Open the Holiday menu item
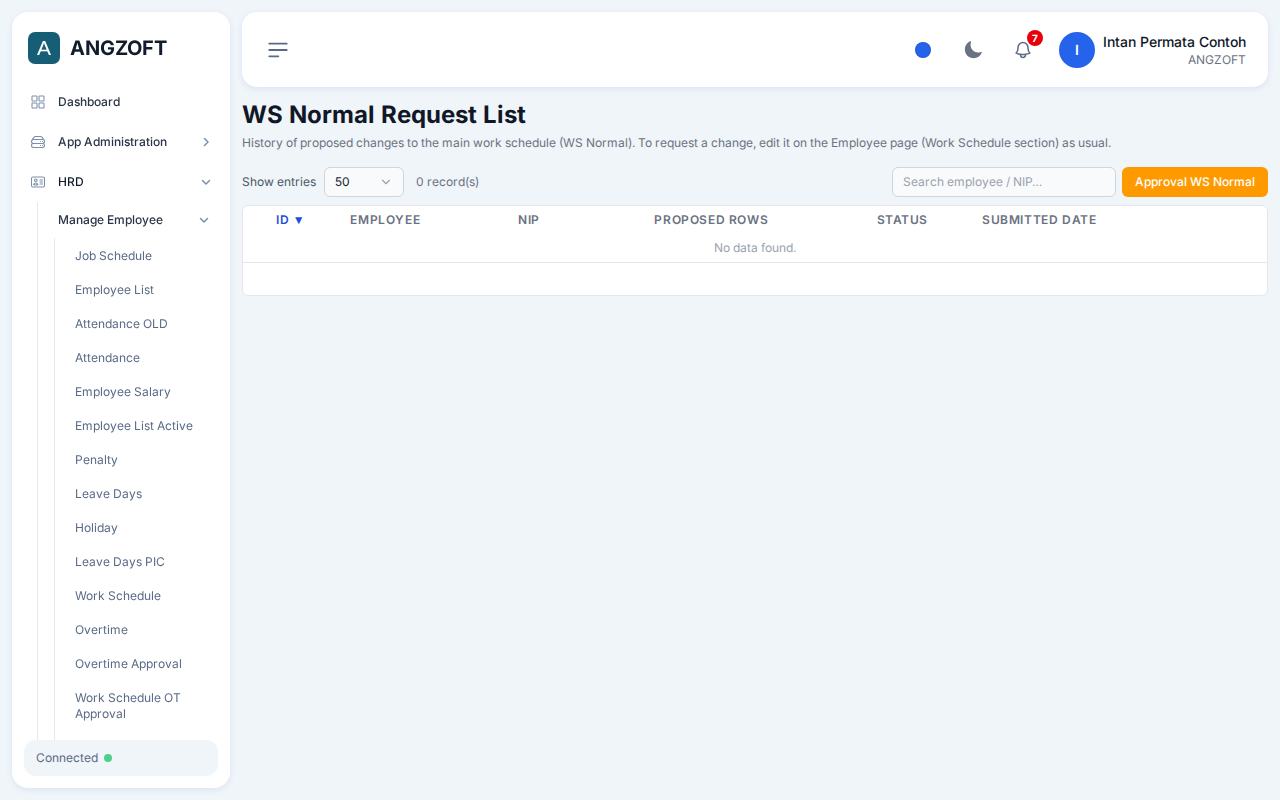The image size is (1280, 800). (96, 528)
